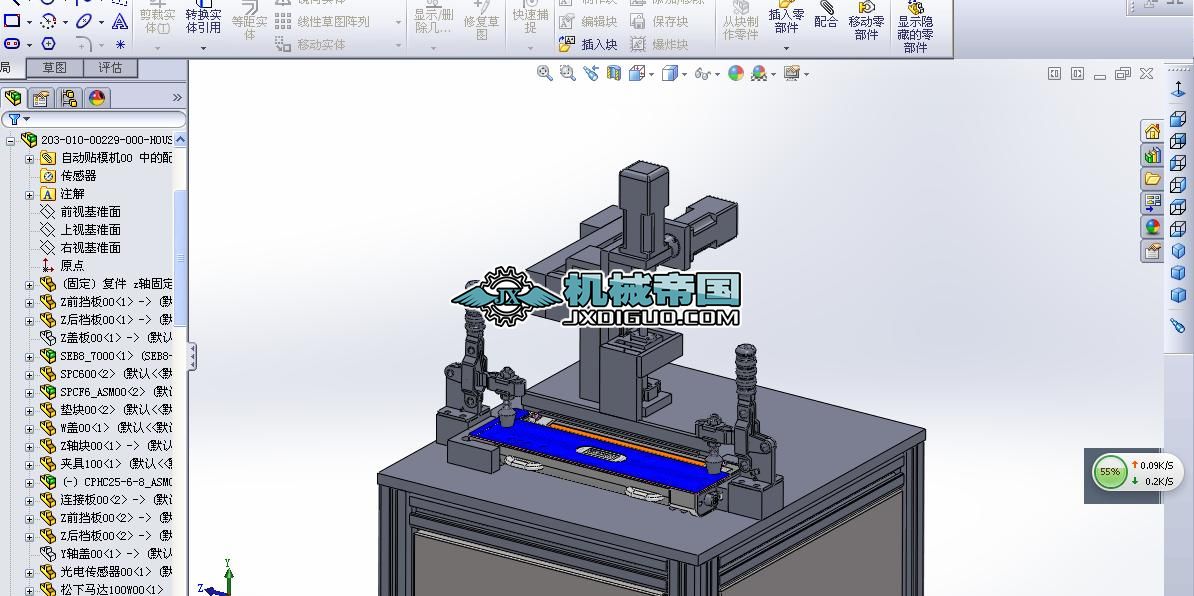This screenshot has width=1194, height=596.
Task: Select the polygon sketch tool
Action: pos(48,43)
